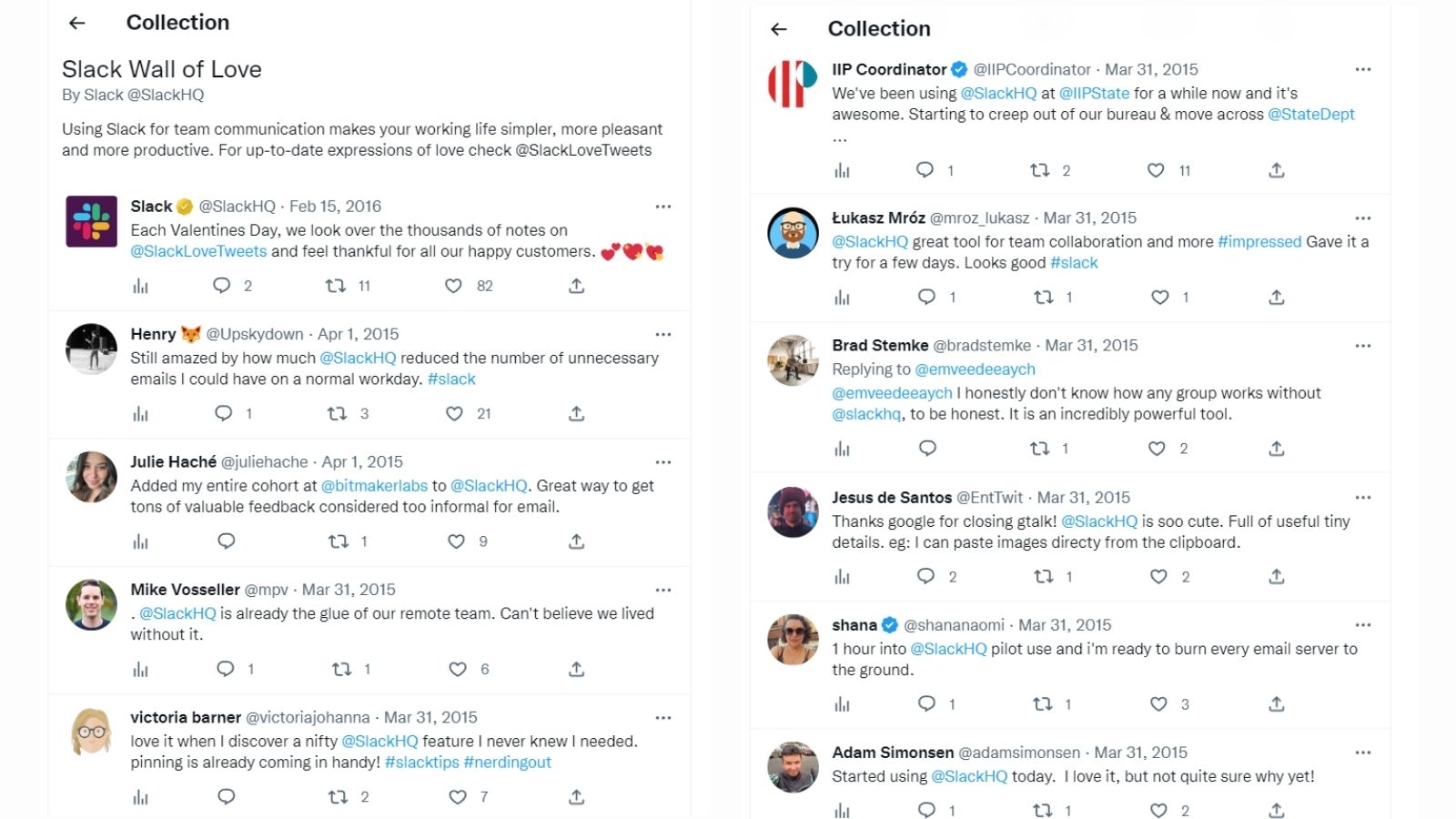Like IIP Coordinator's tweet

tap(1156, 170)
